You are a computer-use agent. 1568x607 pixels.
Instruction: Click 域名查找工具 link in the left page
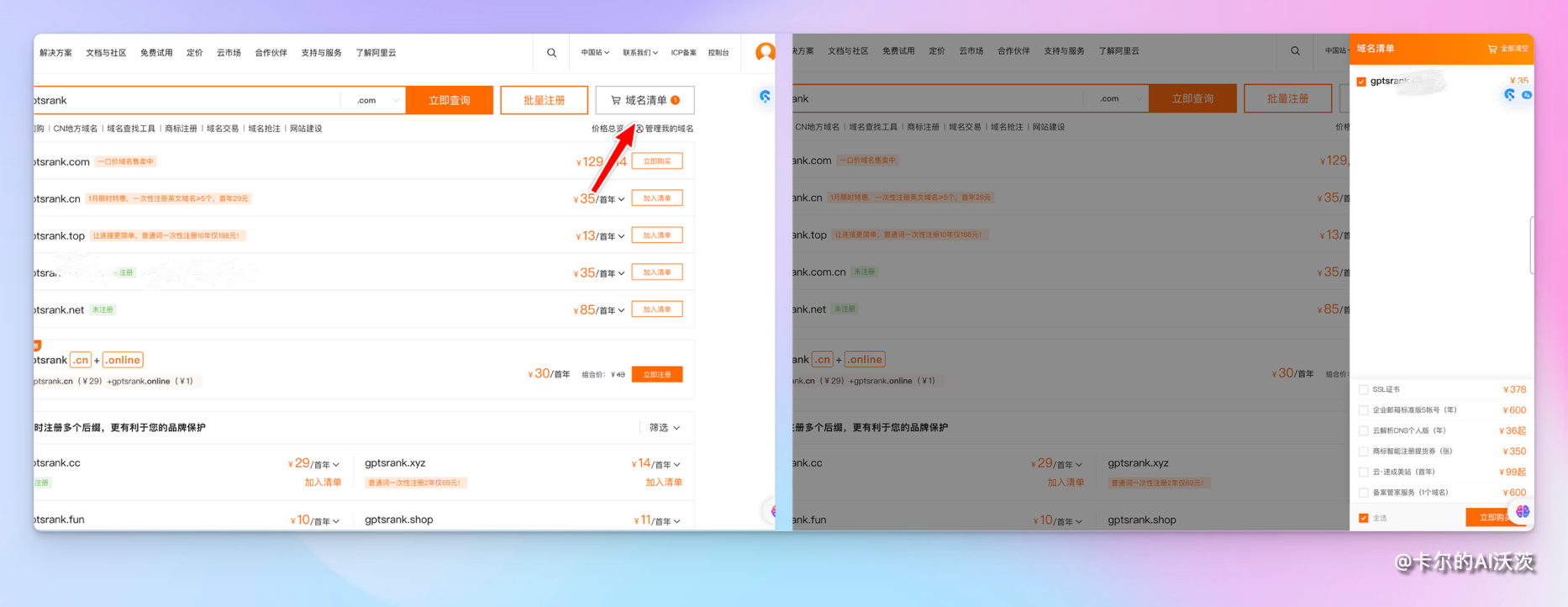pos(131,129)
